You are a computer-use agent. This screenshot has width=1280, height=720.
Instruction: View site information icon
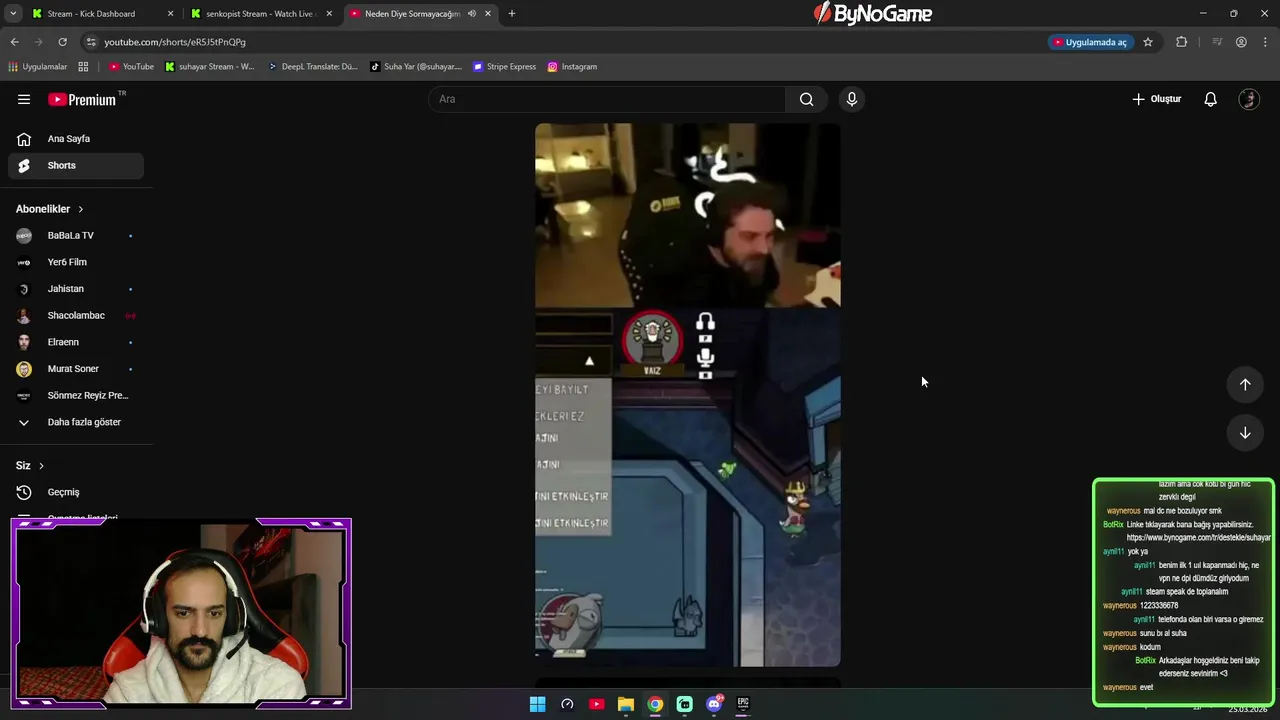(91, 42)
